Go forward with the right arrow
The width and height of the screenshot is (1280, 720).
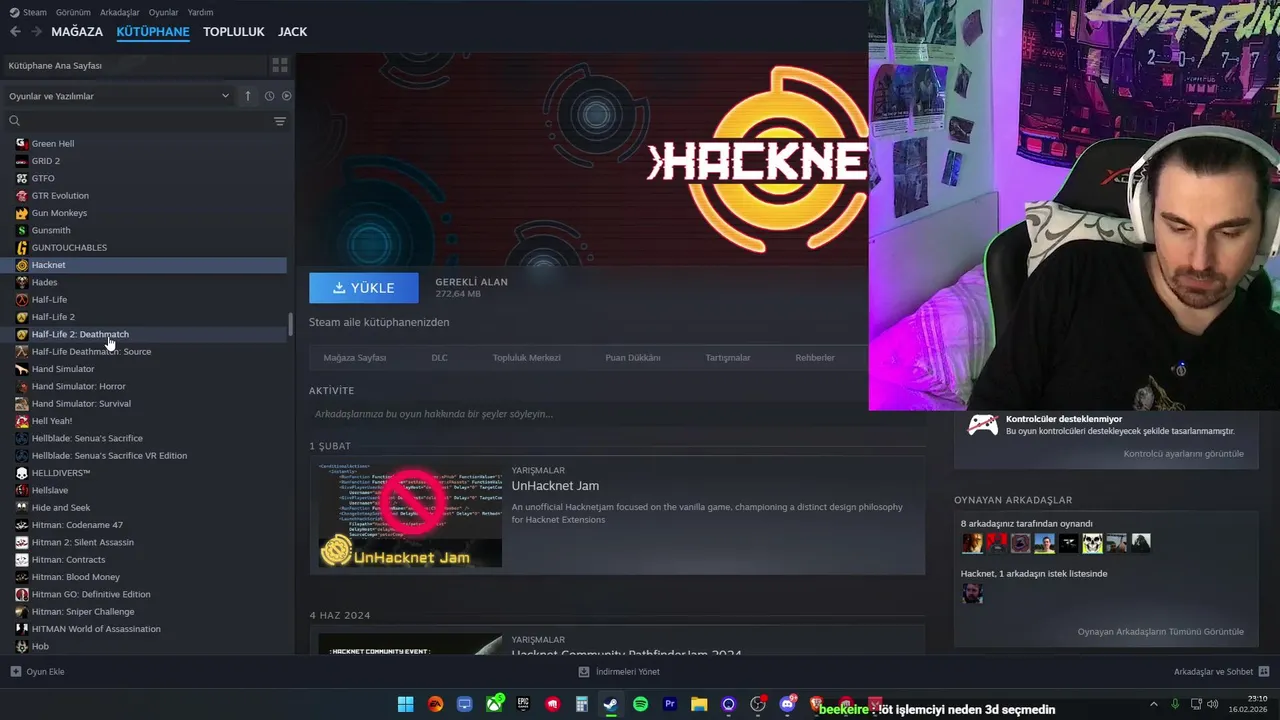point(36,31)
